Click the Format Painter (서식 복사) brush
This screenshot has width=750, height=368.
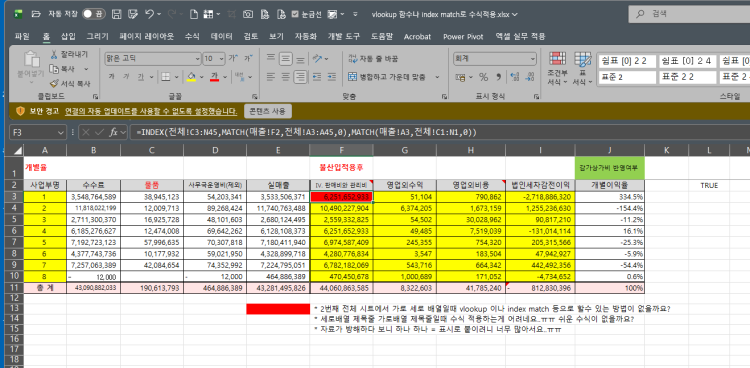(x=54, y=83)
